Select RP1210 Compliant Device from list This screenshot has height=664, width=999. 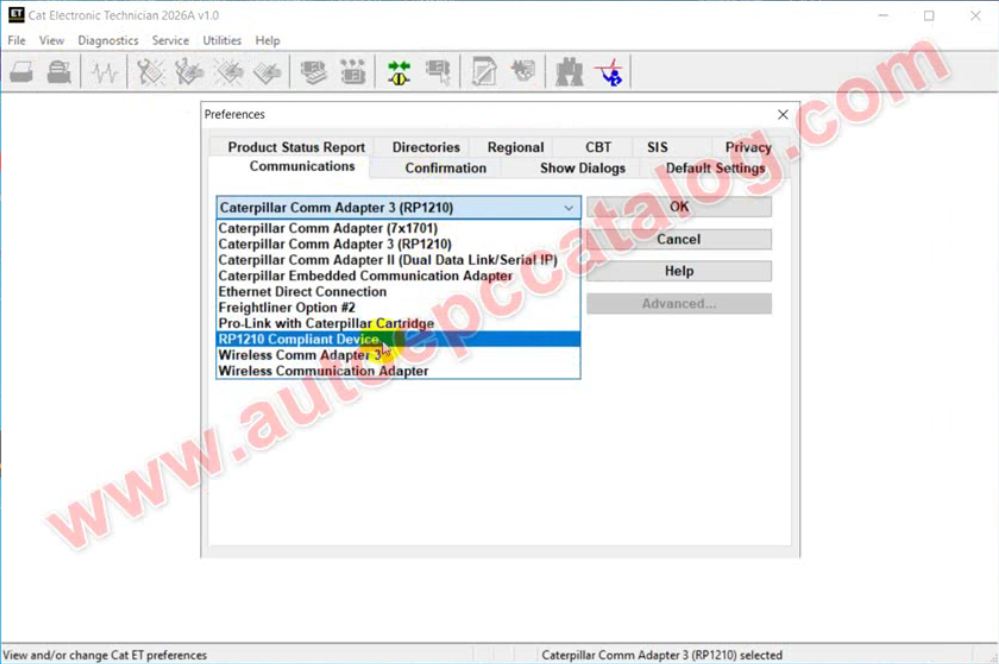click(x=298, y=339)
